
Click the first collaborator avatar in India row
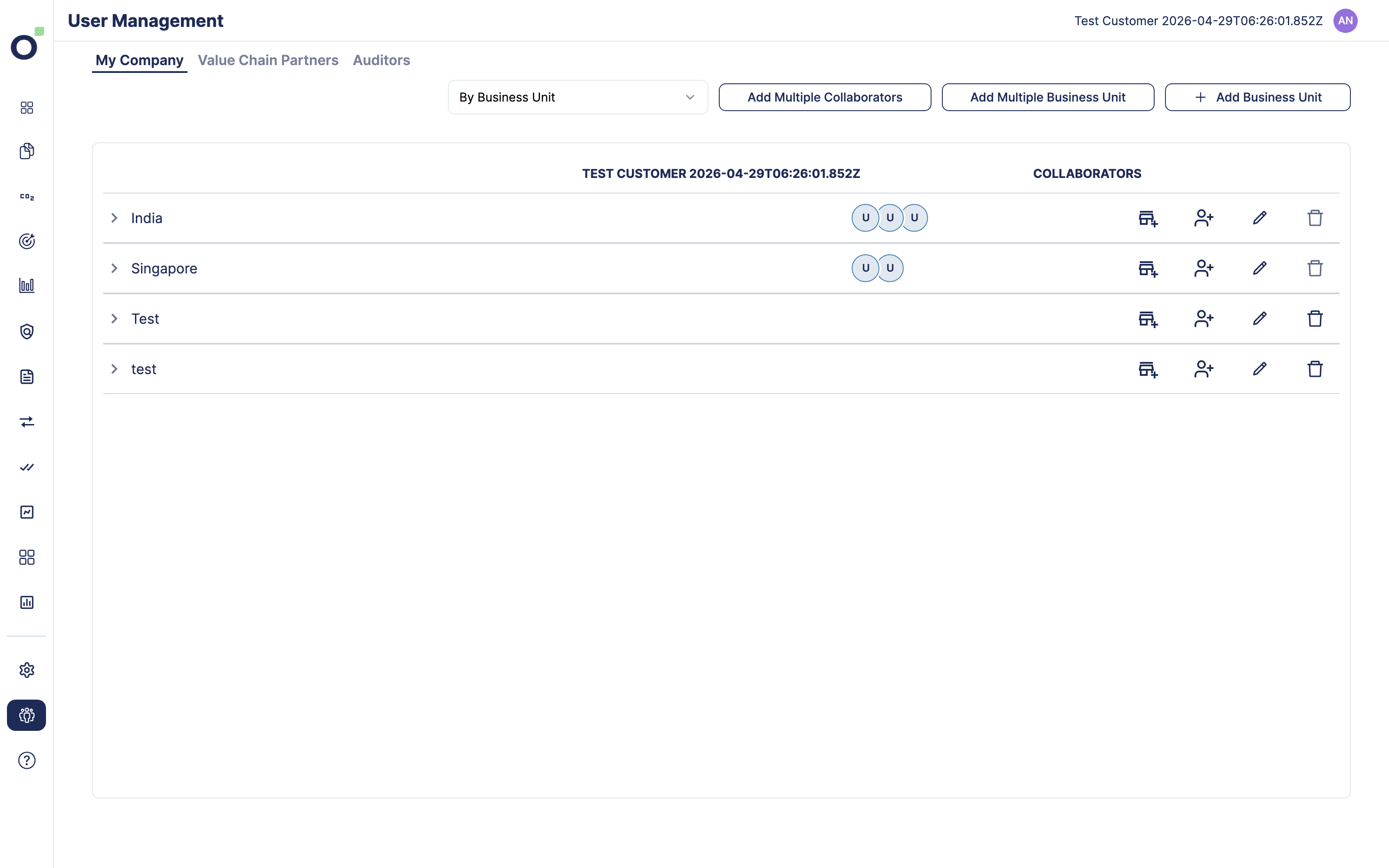click(865, 218)
